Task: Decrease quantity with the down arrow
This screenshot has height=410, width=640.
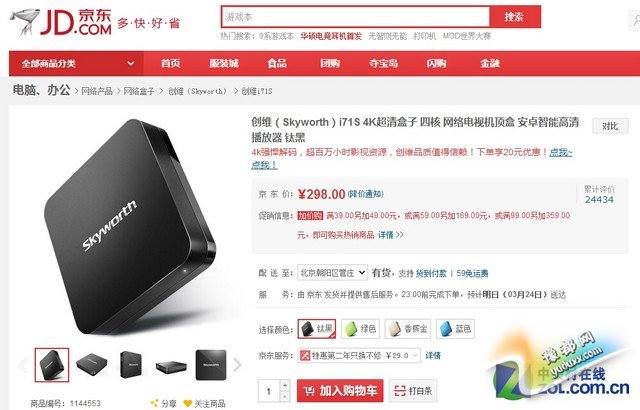Action: pyautogui.click(x=285, y=396)
